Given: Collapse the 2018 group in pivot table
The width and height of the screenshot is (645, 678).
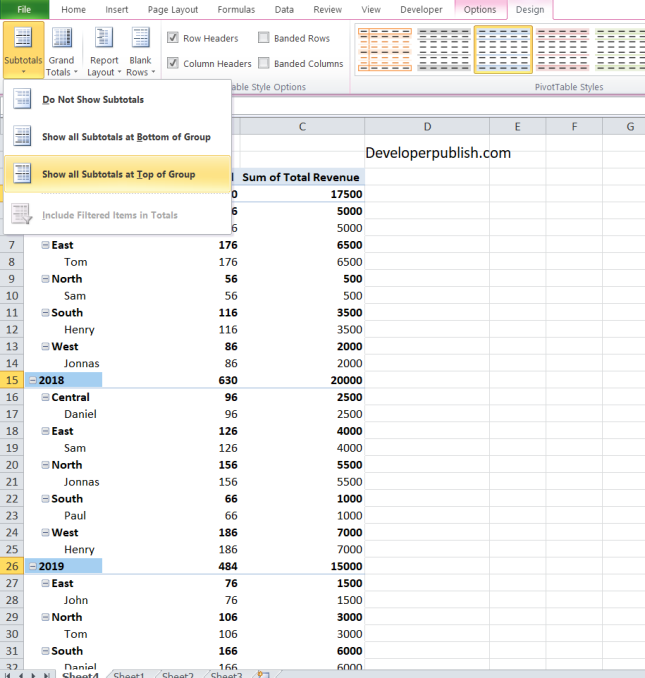Looking at the screenshot, I should point(33,380).
